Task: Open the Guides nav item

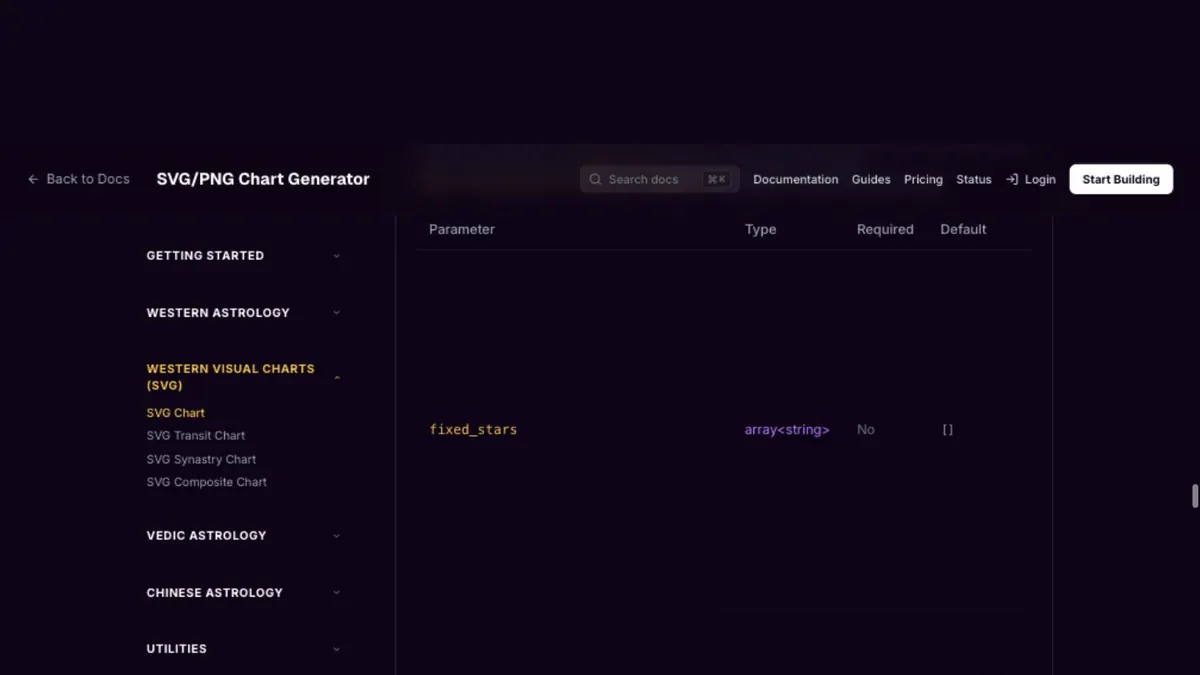Action: [x=871, y=179]
